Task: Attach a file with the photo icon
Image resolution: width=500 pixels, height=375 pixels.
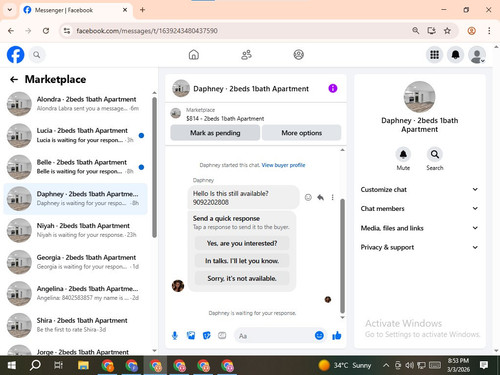Action: pos(191,335)
